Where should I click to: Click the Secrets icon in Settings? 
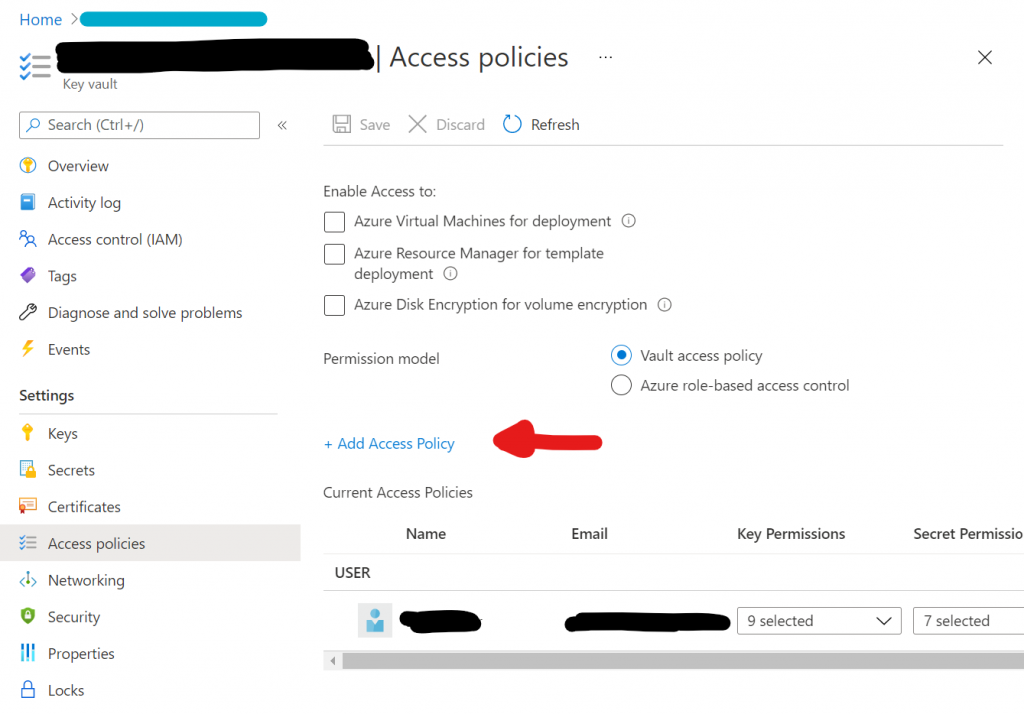tap(28, 469)
